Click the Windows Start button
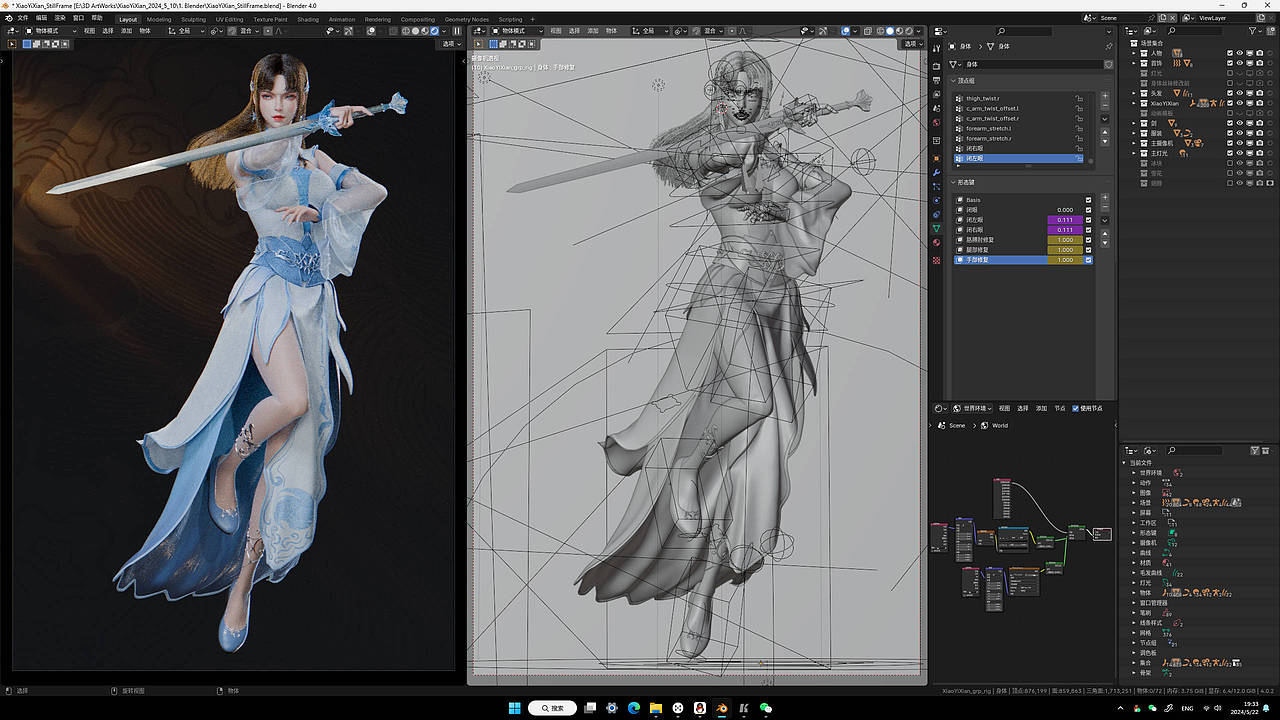The height and width of the screenshot is (720, 1280). [x=514, y=708]
